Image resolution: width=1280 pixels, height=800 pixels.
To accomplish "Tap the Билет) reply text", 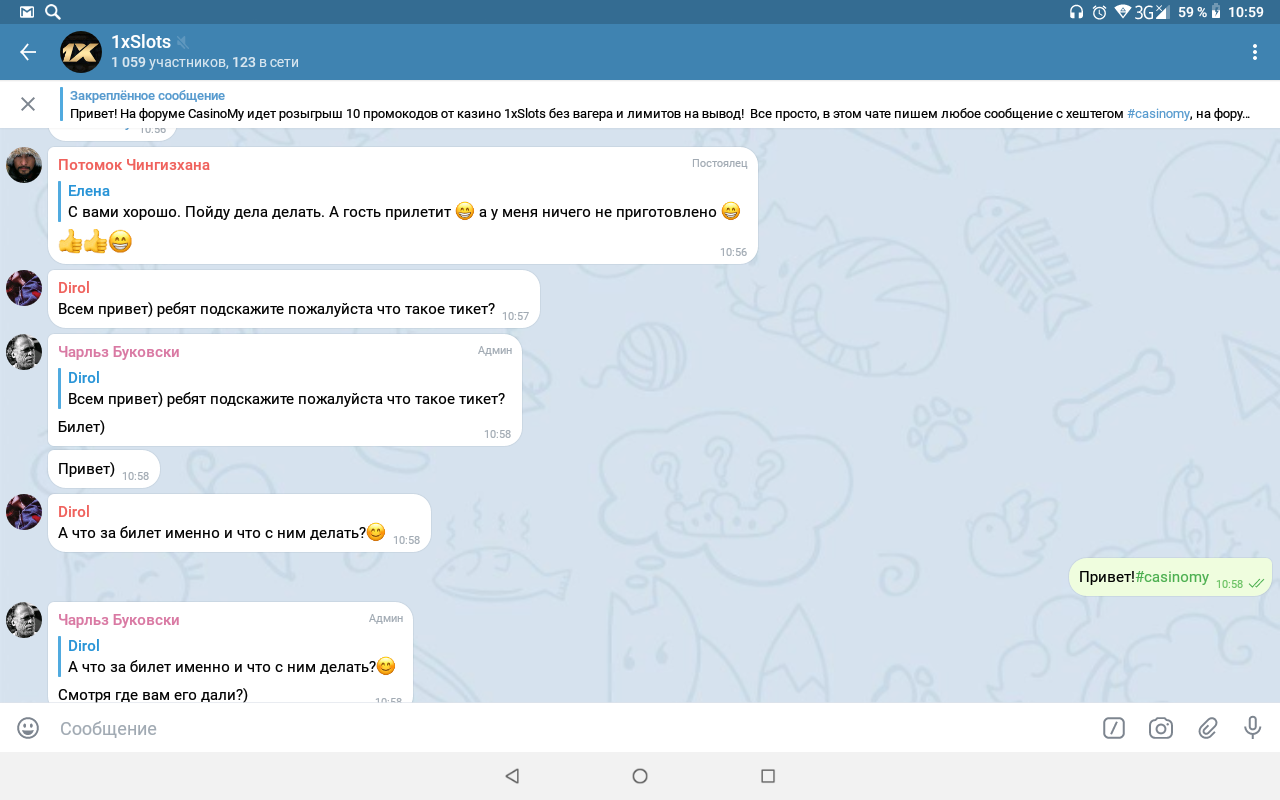I will click(x=81, y=427).
